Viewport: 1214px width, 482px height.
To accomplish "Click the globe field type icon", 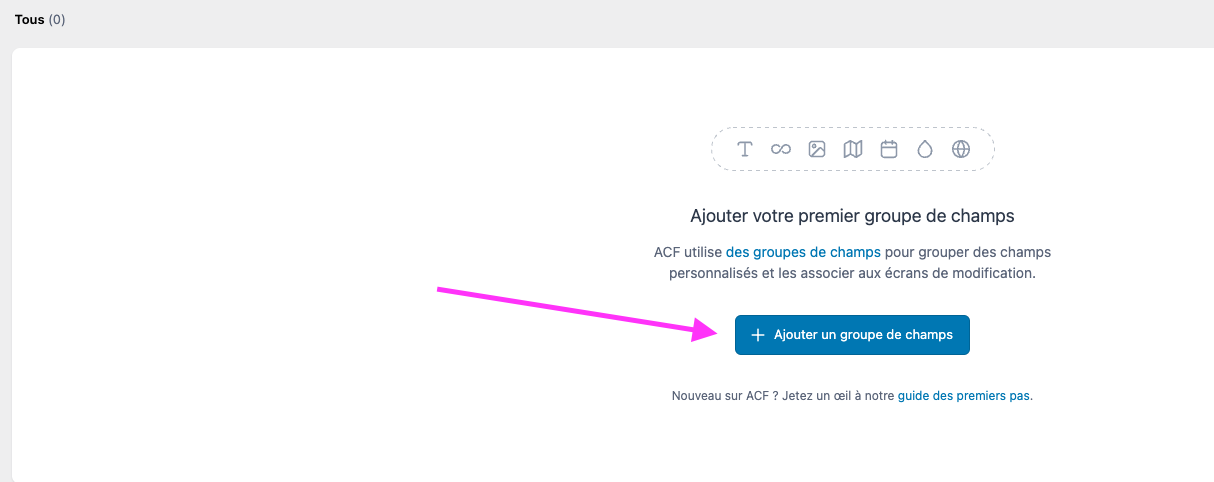I will tap(961, 149).
